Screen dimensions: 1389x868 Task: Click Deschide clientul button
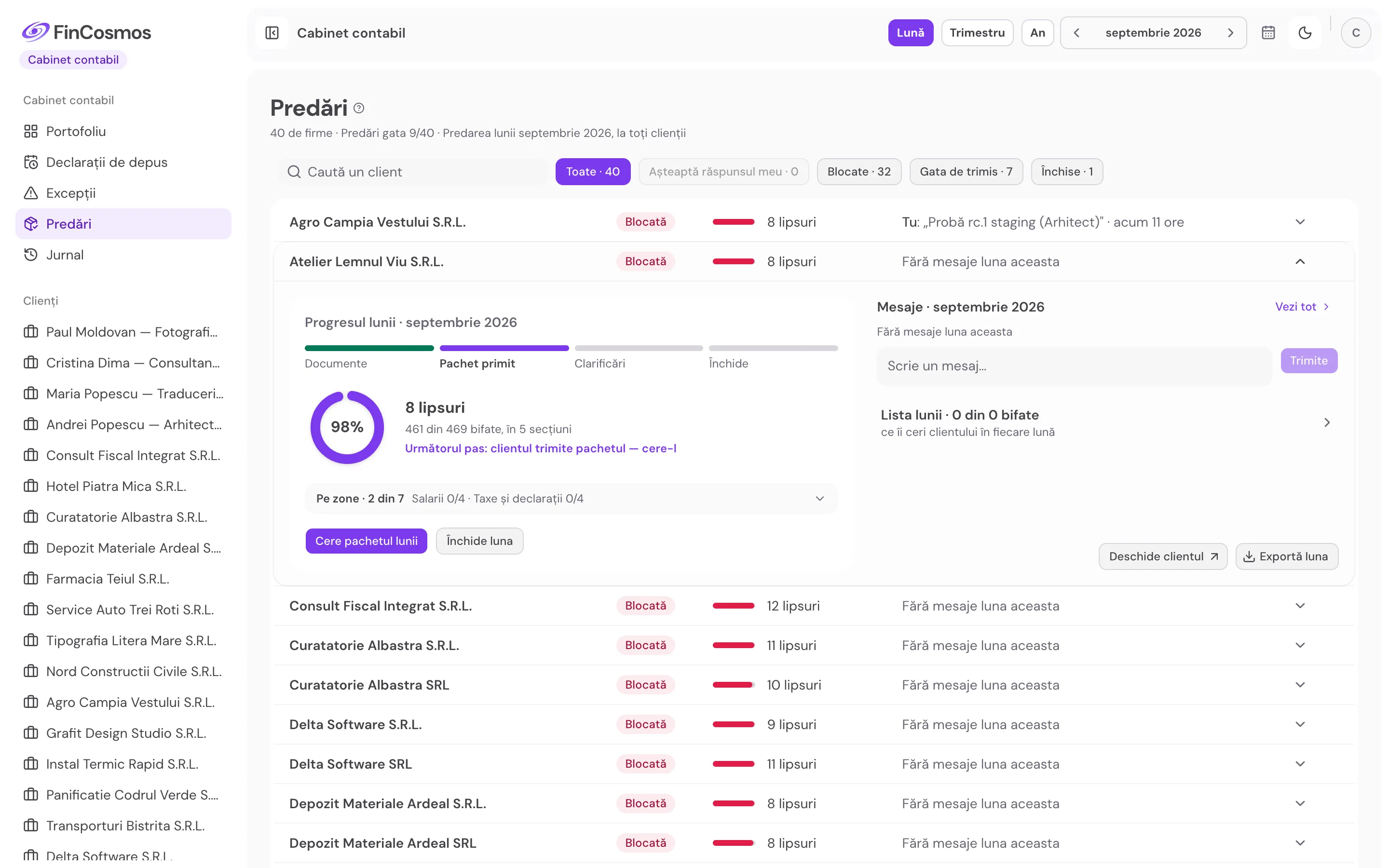(1163, 556)
